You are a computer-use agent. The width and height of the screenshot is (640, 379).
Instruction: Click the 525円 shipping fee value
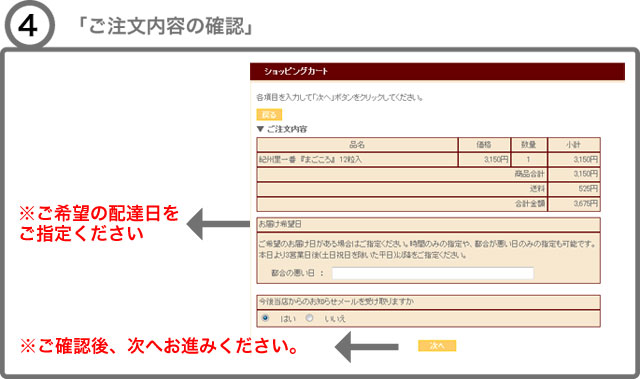[588, 189]
